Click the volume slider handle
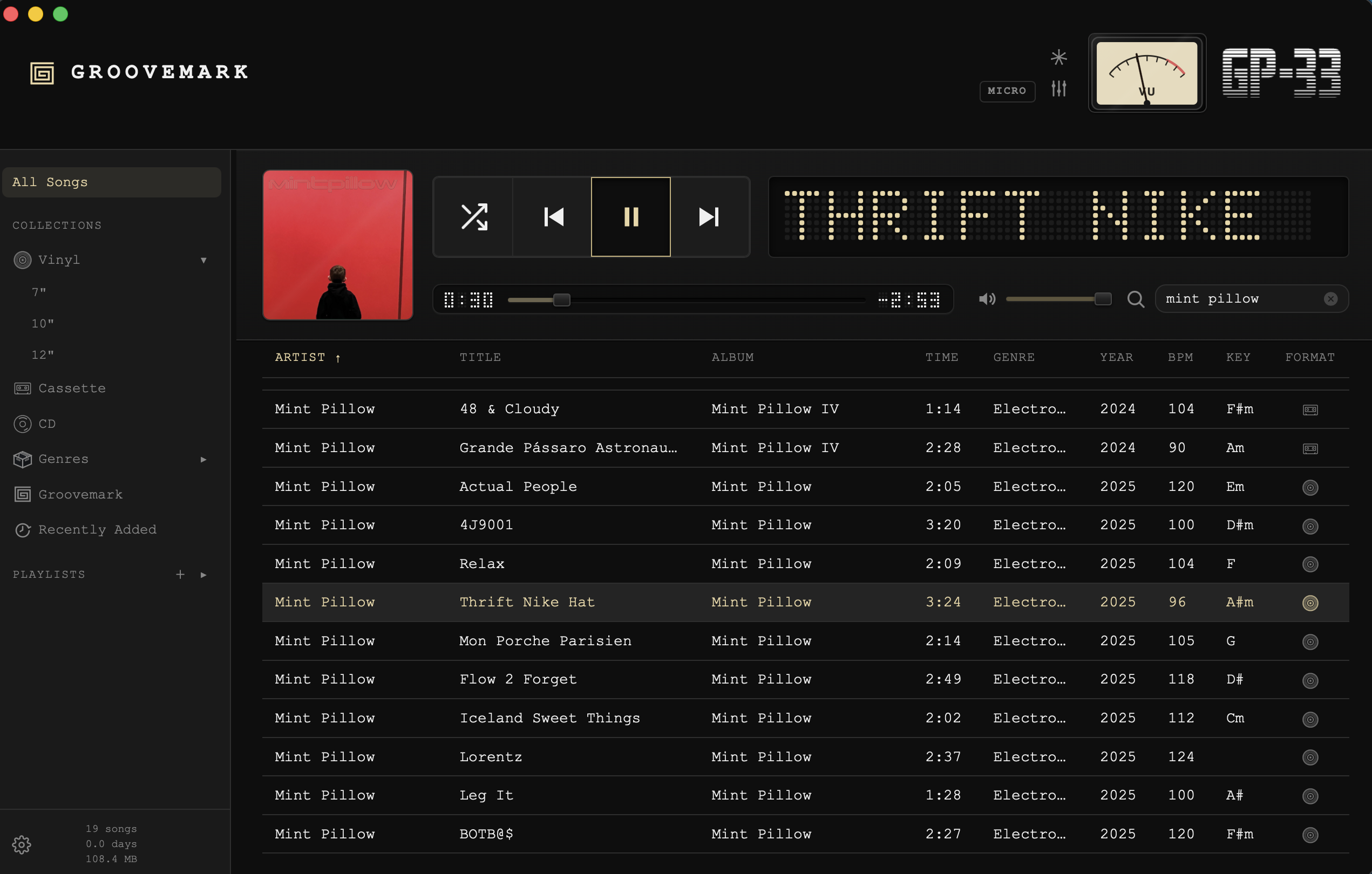Image resolution: width=1372 pixels, height=874 pixels. [1103, 299]
